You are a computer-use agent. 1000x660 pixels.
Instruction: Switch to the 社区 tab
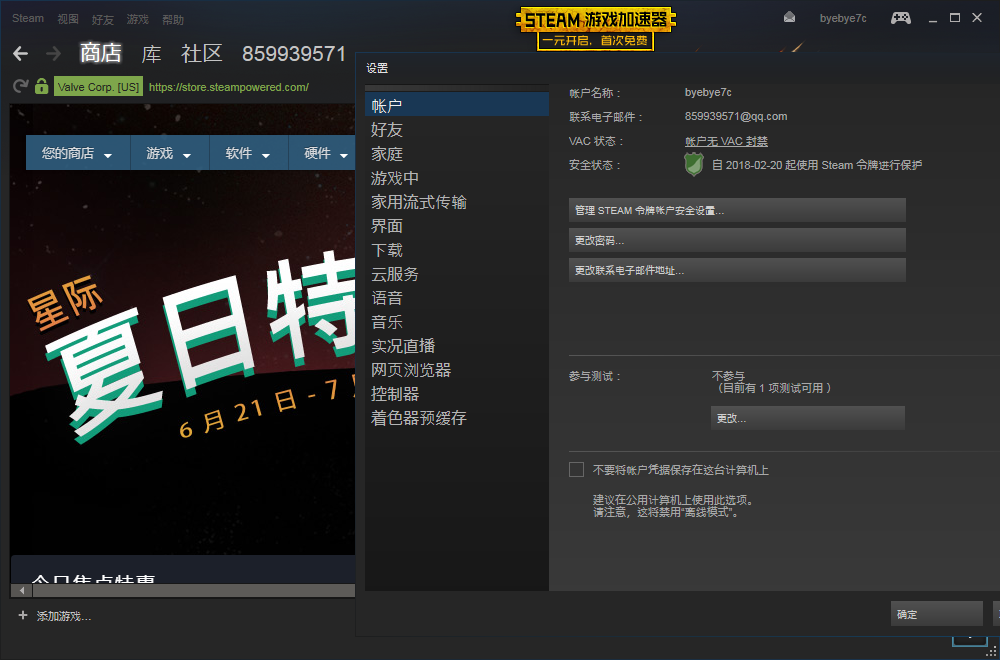[202, 54]
